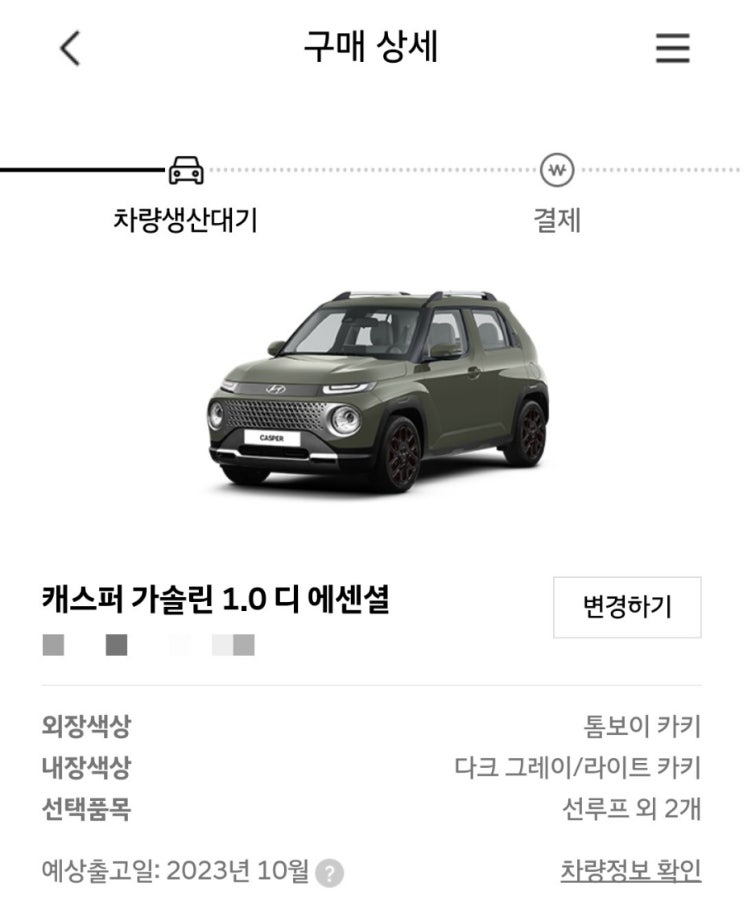Select the car production-waiting step icon
This screenshot has width=743, height=924.
pyautogui.click(x=186, y=170)
